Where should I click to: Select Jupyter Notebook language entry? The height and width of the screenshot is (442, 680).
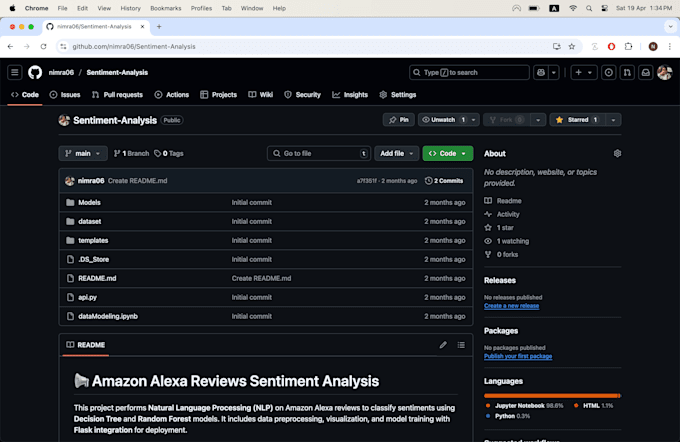[524, 406]
